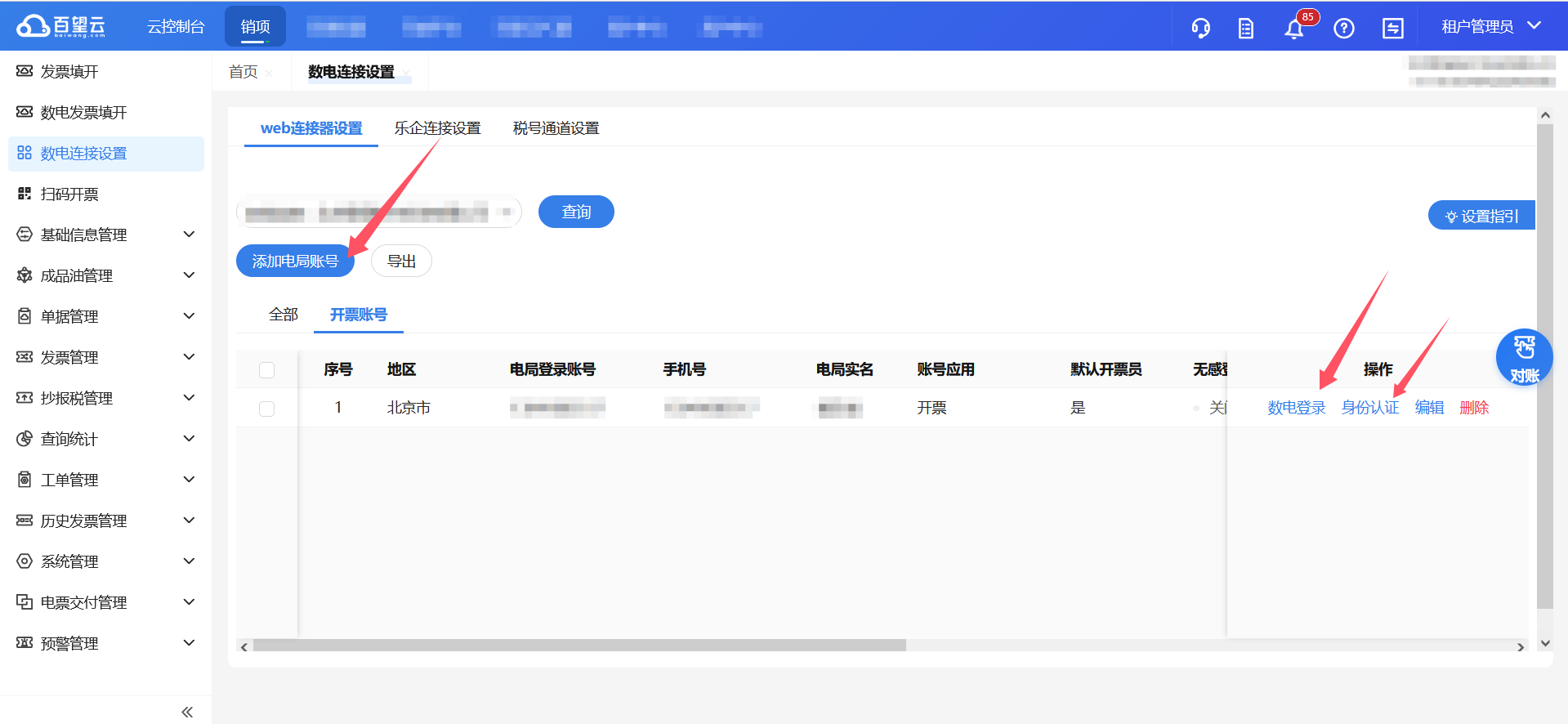Expand 系统管理 menu chevron
The image size is (1568, 724).
[x=189, y=561]
